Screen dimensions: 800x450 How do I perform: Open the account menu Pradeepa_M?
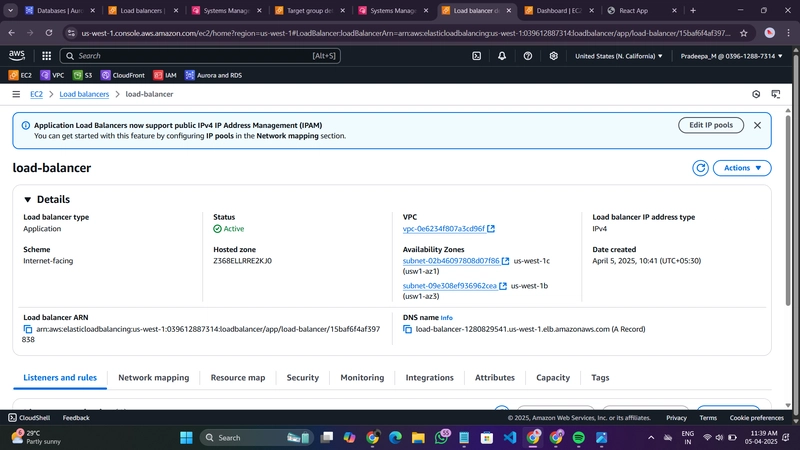731,56
